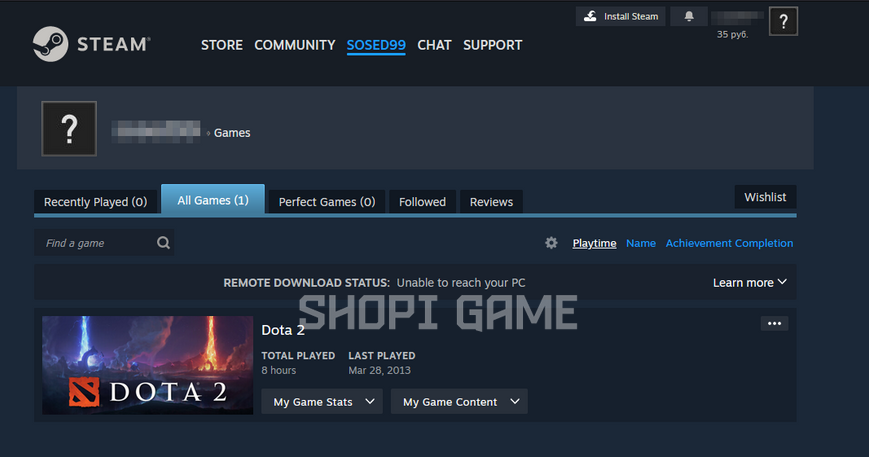The height and width of the screenshot is (457, 869).
Task: Open the notifications bell
Action: 689,16
